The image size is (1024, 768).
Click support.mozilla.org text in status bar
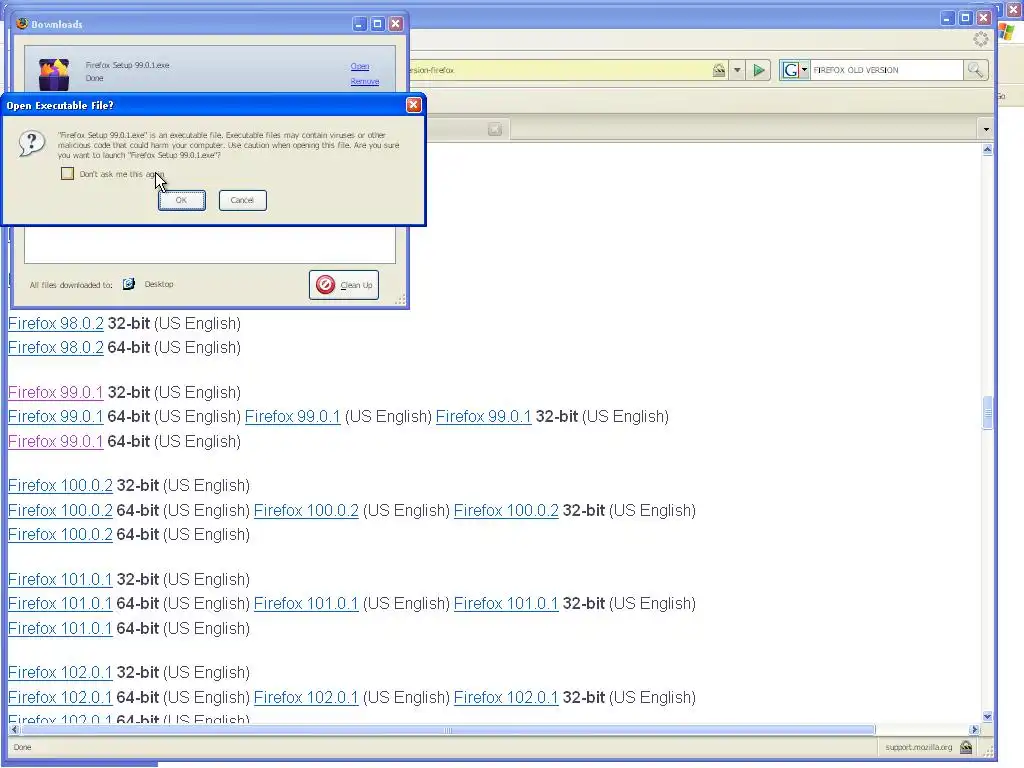(918, 747)
